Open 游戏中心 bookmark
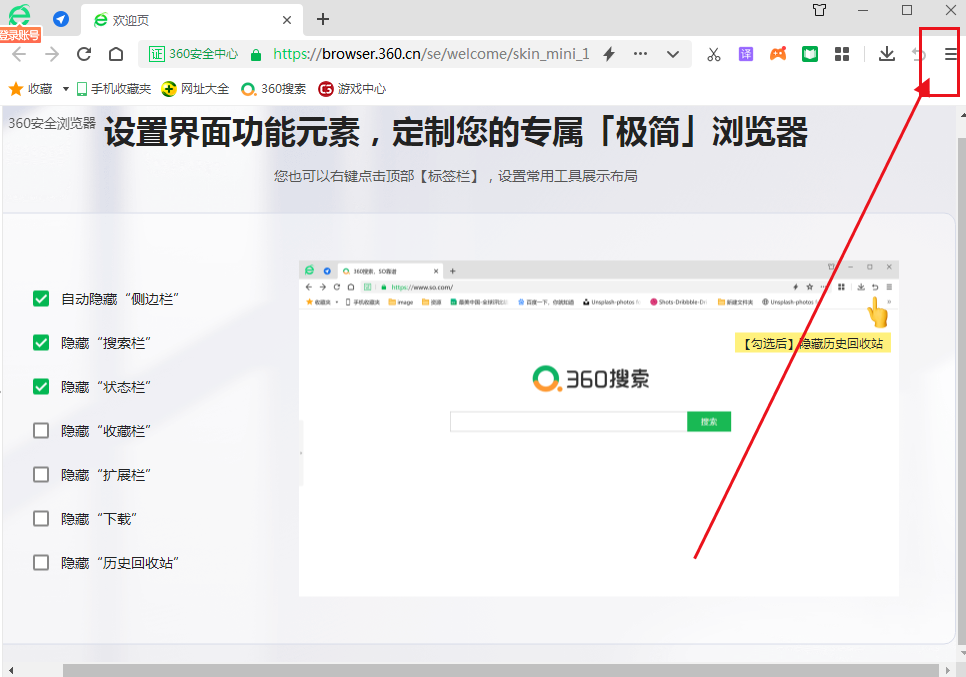 pyautogui.click(x=352, y=89)
